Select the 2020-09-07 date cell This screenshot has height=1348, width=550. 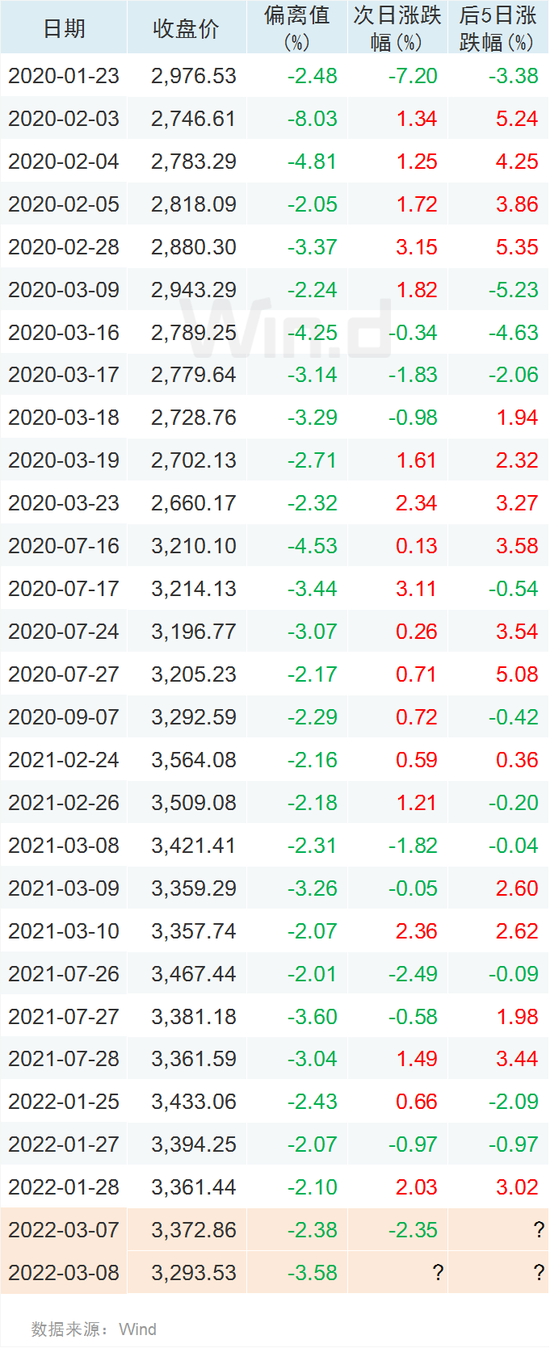(x=64, y=718)
